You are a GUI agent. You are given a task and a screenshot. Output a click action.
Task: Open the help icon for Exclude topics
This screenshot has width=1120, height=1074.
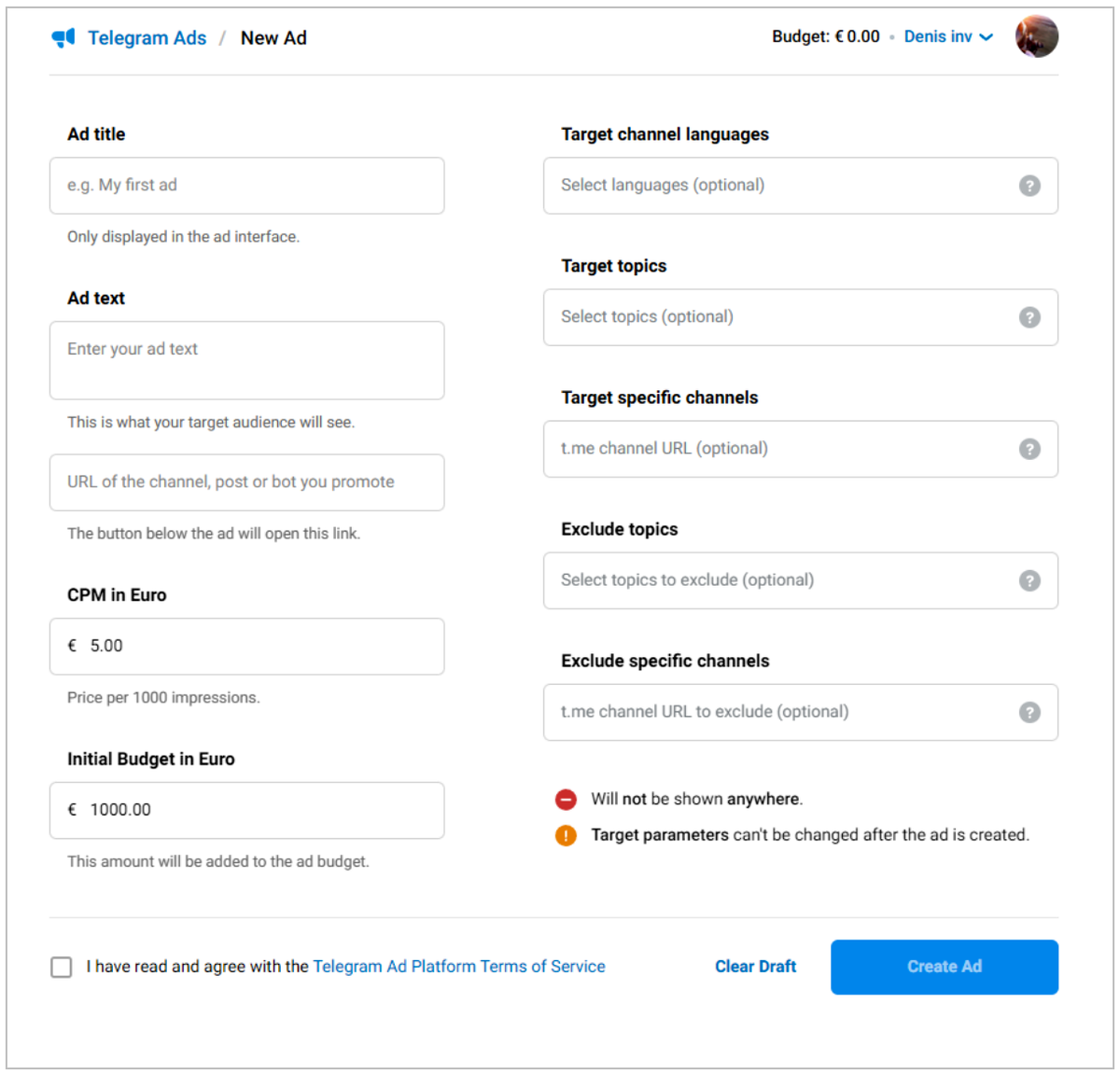click(x=1029, y=580)
